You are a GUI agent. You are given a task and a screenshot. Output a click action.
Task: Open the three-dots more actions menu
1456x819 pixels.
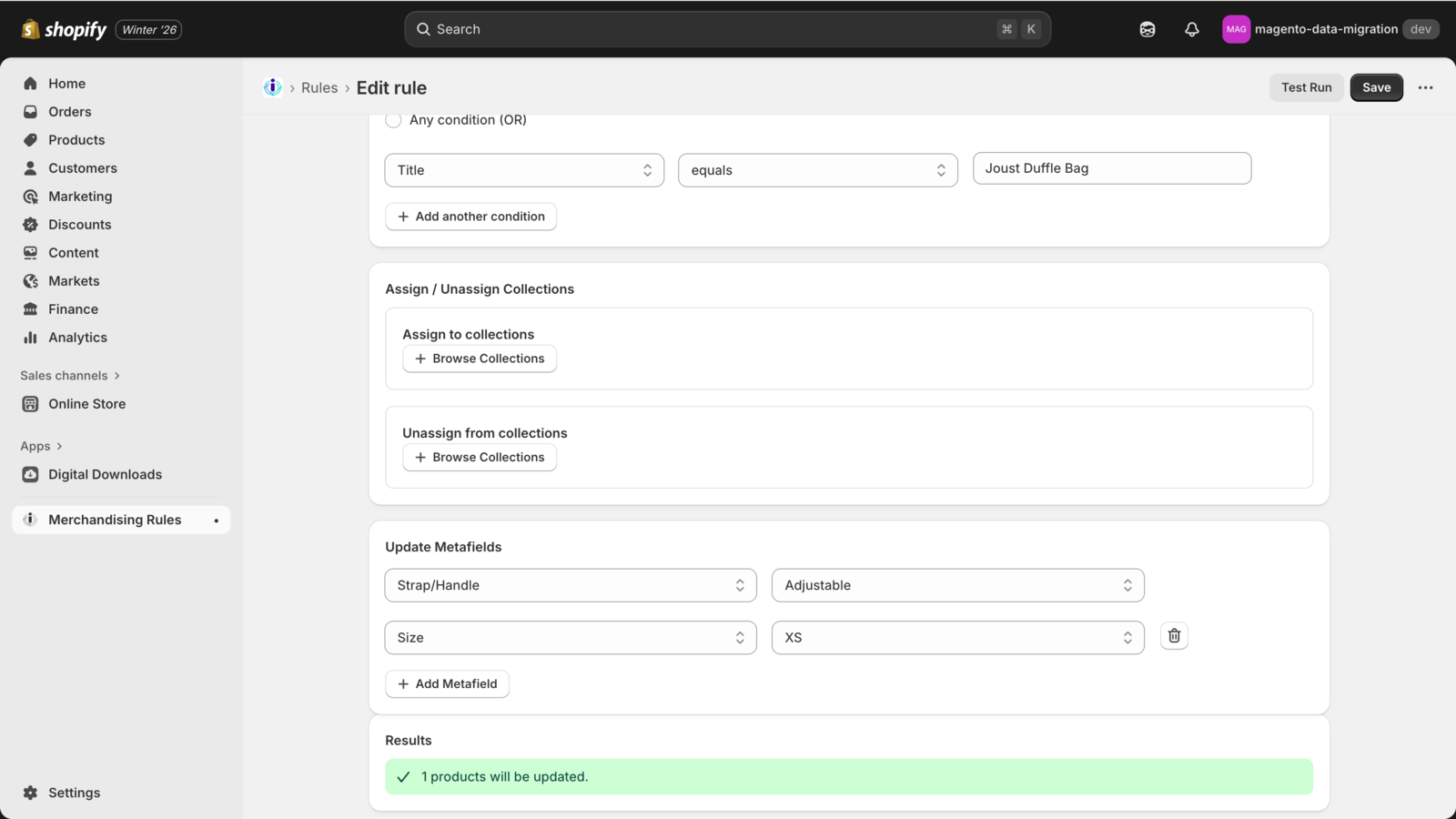[1425, 87]
